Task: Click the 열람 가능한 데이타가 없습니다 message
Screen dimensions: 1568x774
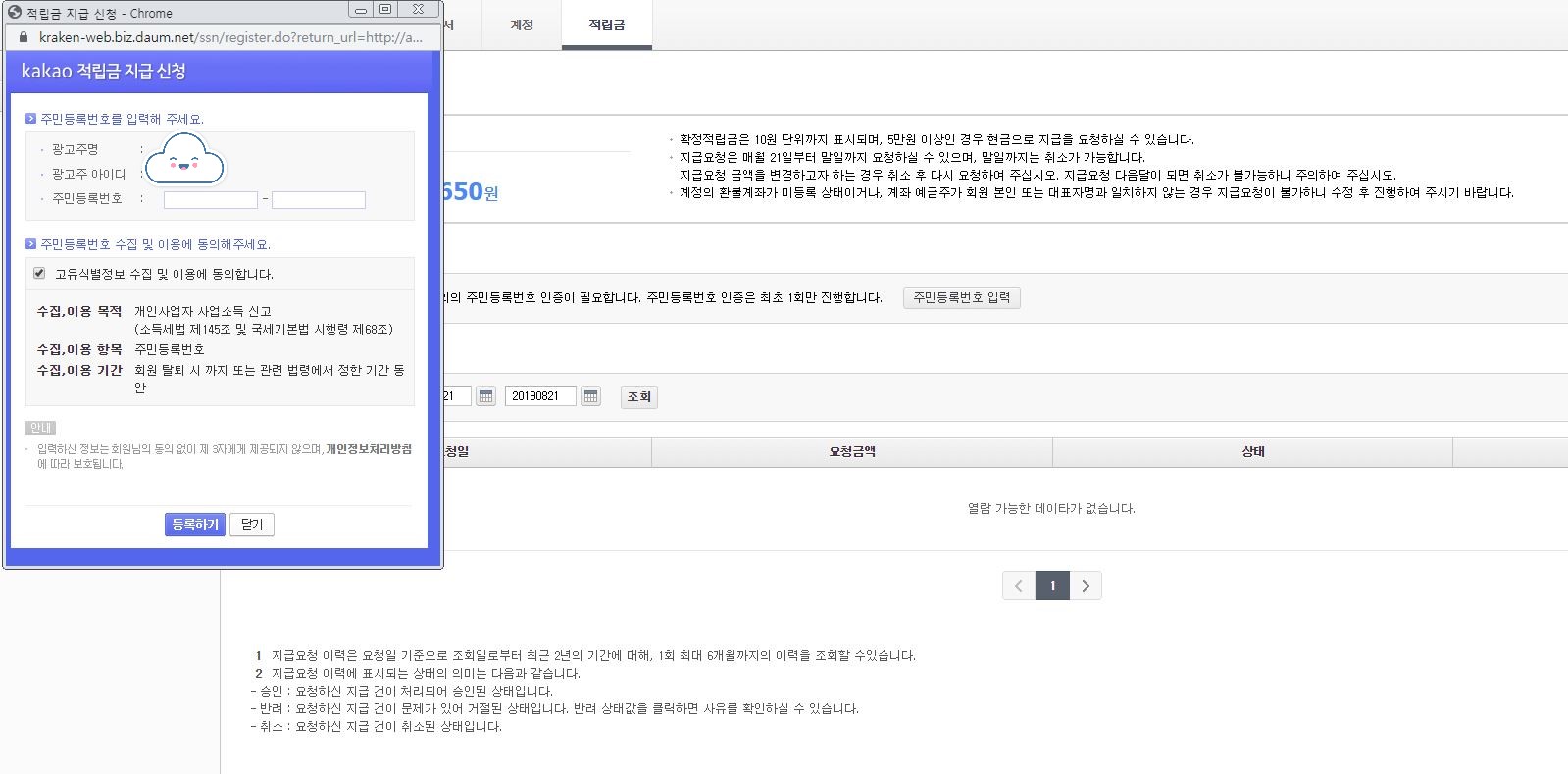Action: pyautogui.click(x=1051, y=508)
